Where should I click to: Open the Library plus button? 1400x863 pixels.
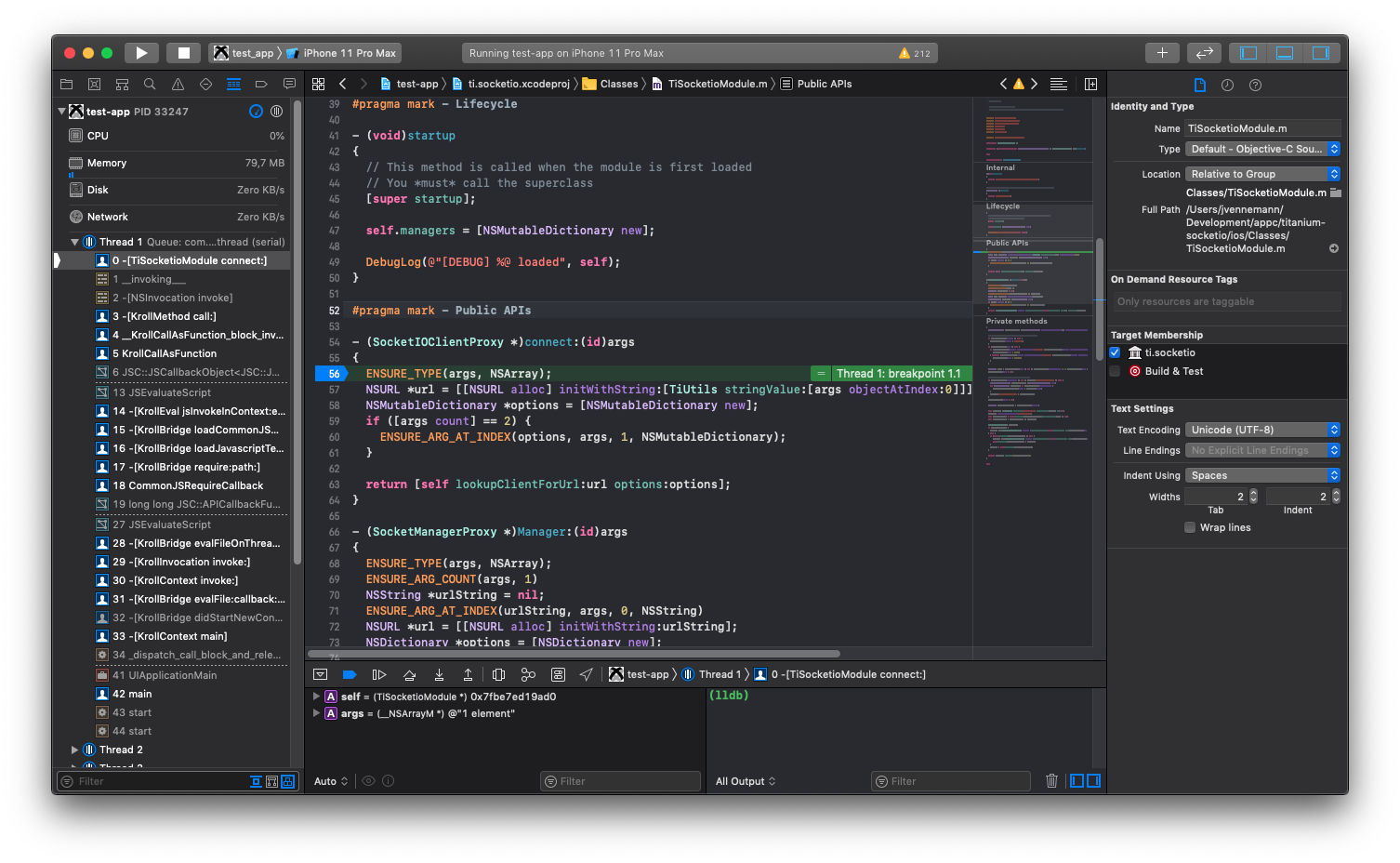pos(1162,53)
